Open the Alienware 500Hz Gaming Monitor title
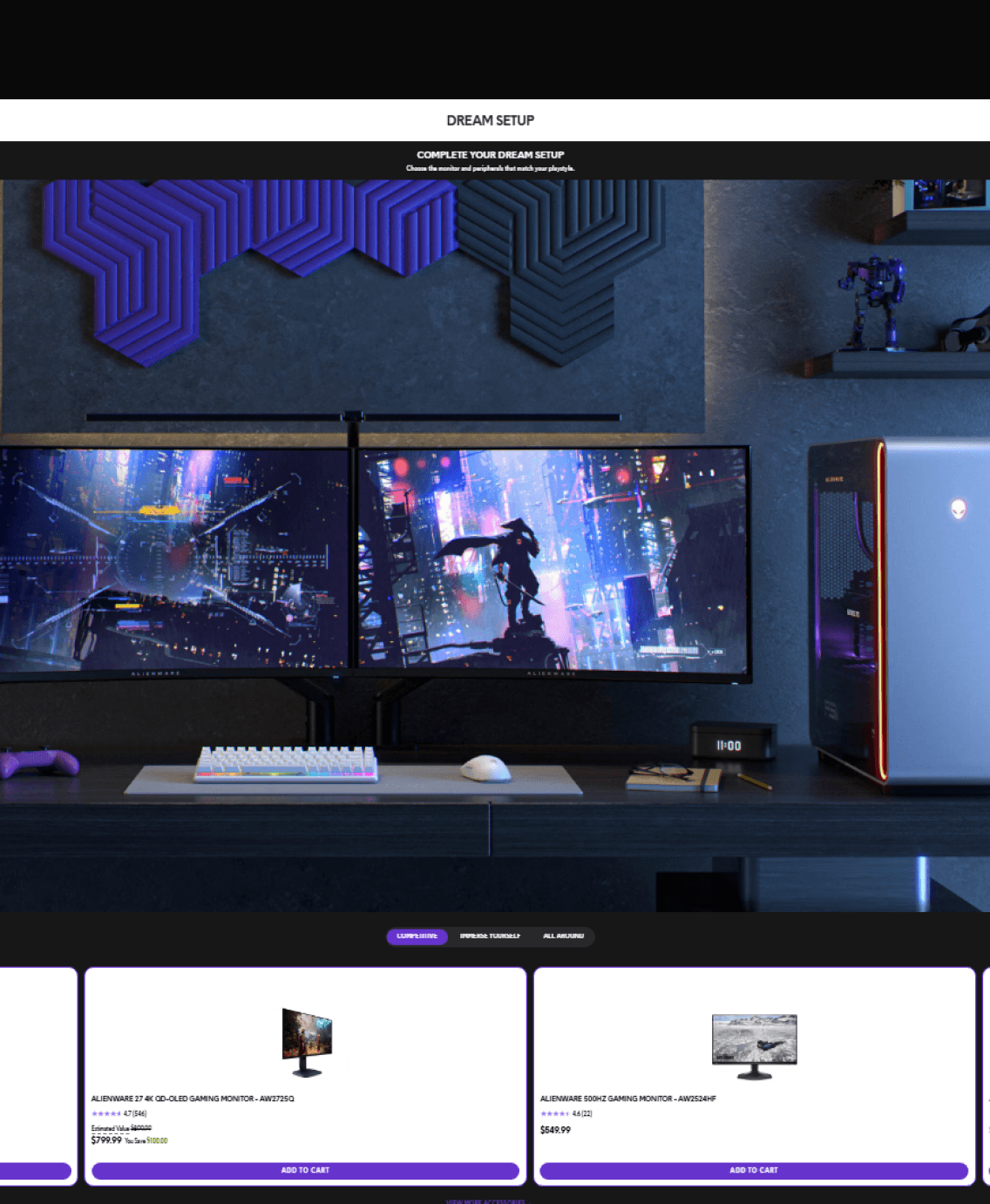The image size is (990, 1204). point(628,1099)
